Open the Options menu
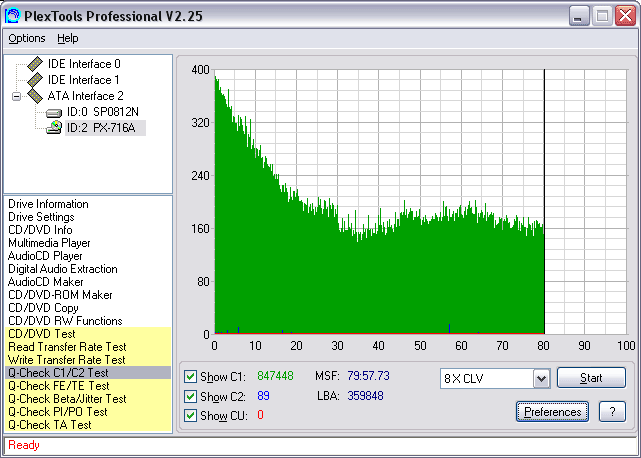 click(27, 38)
